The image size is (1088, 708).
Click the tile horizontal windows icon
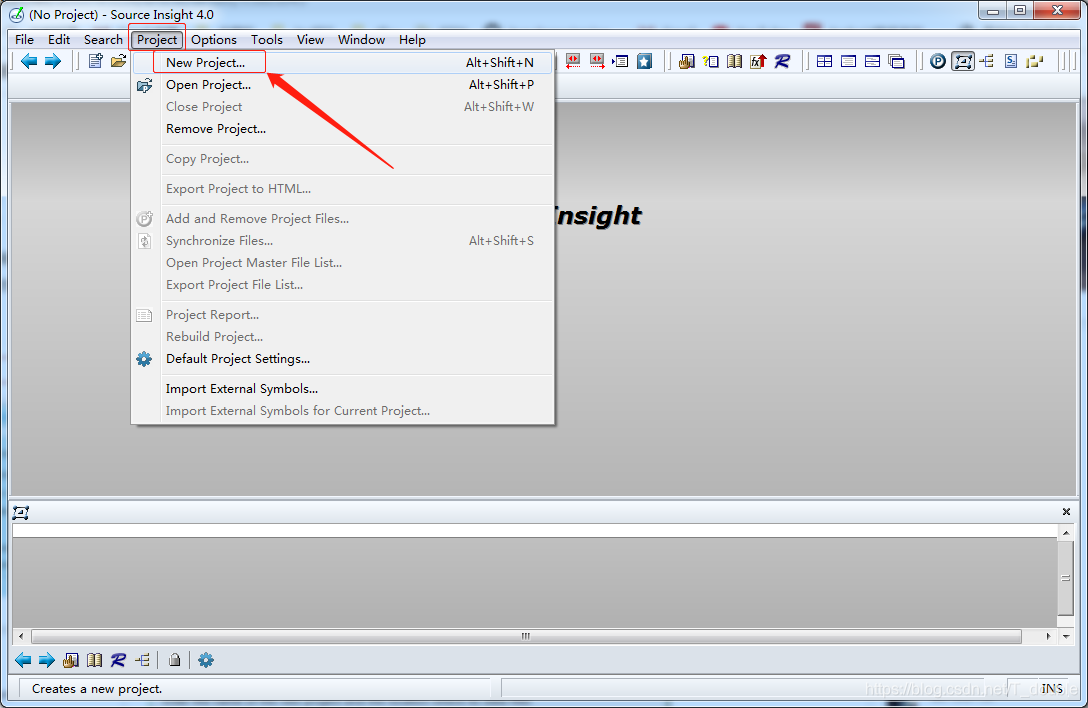click(848, 61)
